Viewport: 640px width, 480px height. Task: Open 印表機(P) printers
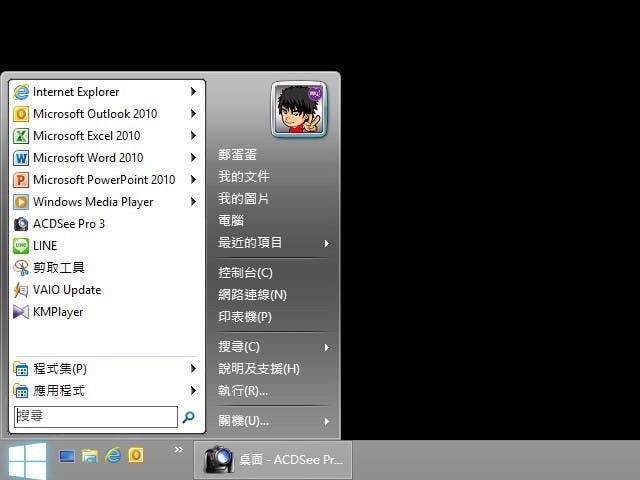pyautogui.click(x=245, y=317)
